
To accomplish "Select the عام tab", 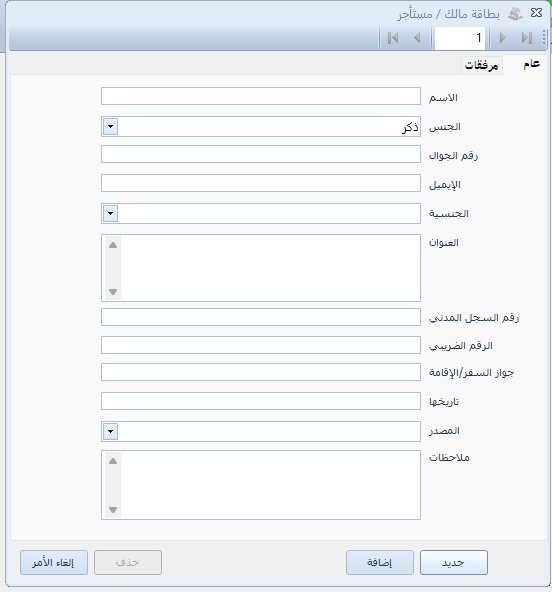I will coord(531,64).
